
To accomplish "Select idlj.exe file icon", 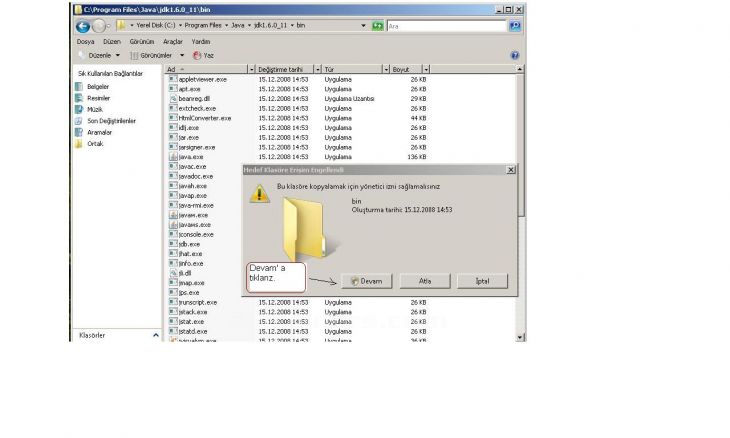I will pyautogui.click(x=173, y=128).
